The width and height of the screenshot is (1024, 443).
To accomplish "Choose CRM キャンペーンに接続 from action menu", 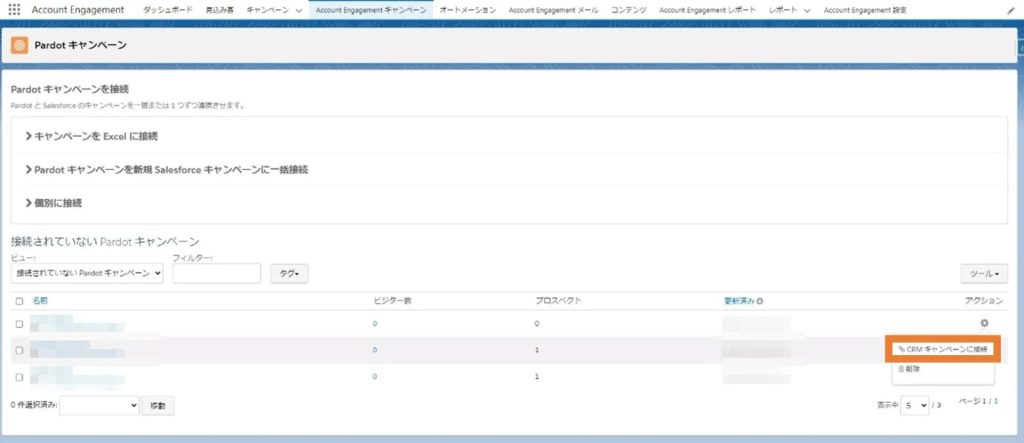I will coord(942,350).
